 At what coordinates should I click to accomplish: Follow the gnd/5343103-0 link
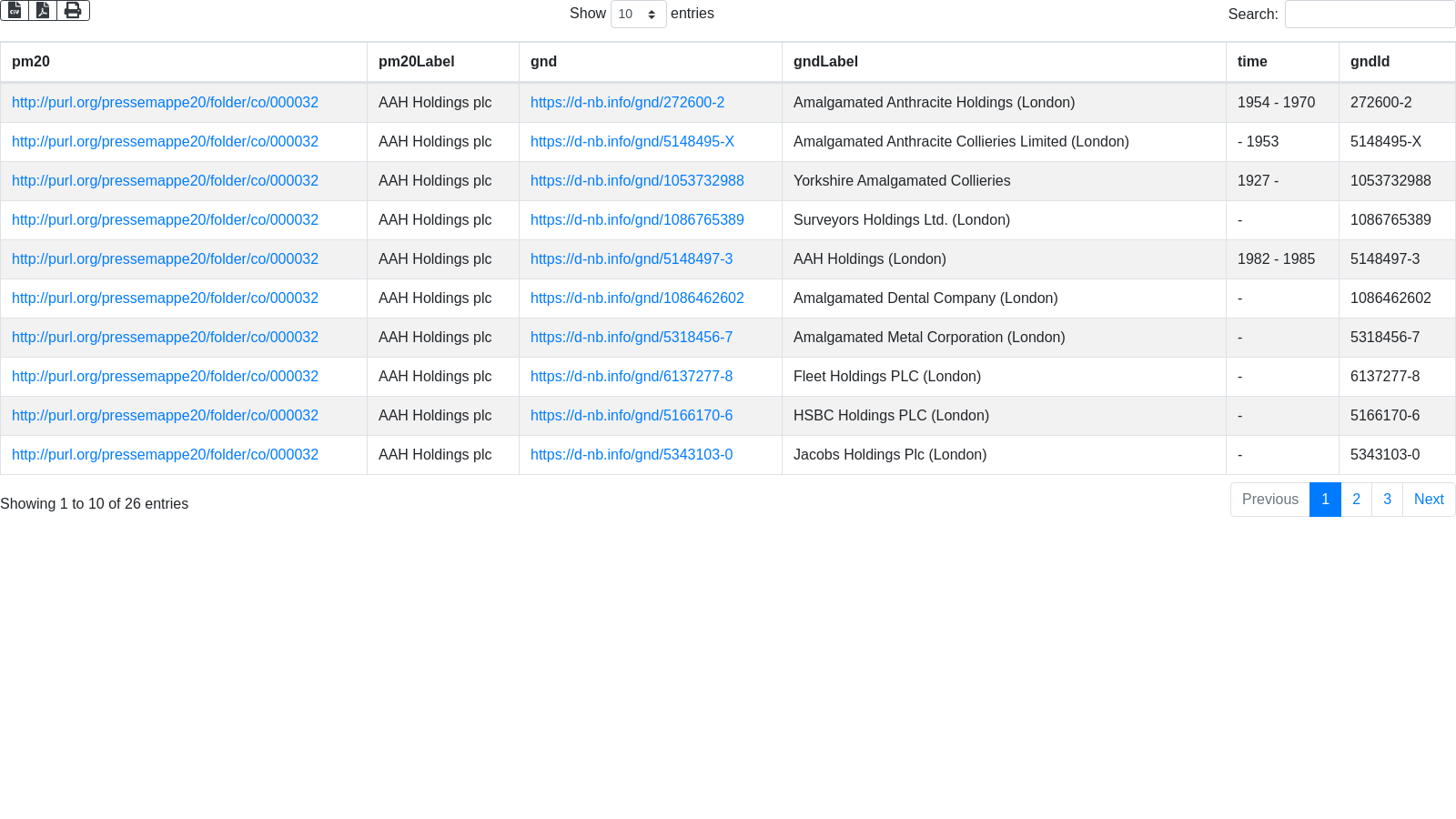click(x=632, y=455)
